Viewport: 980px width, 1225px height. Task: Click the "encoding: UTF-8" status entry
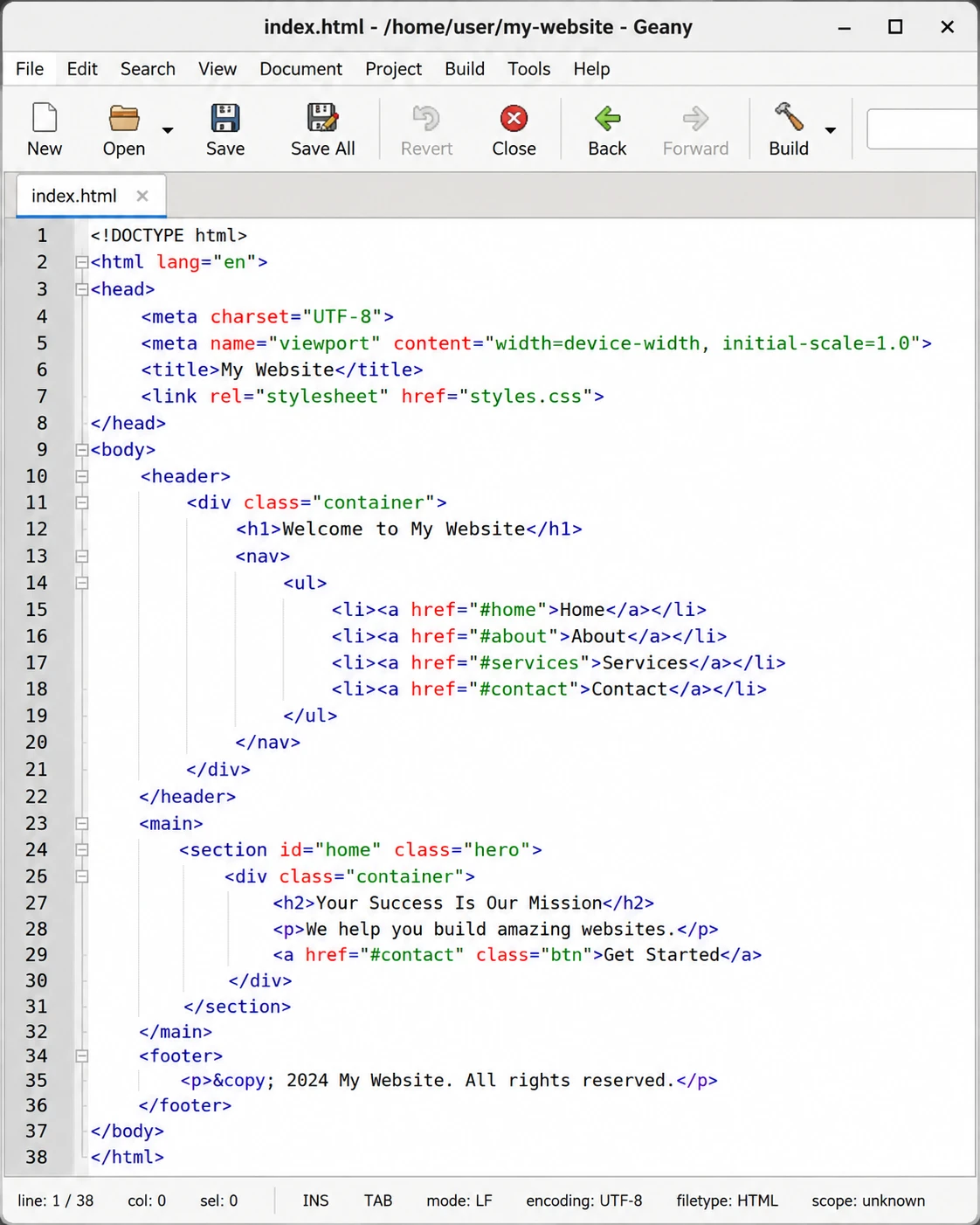[x=583, y=1201]
